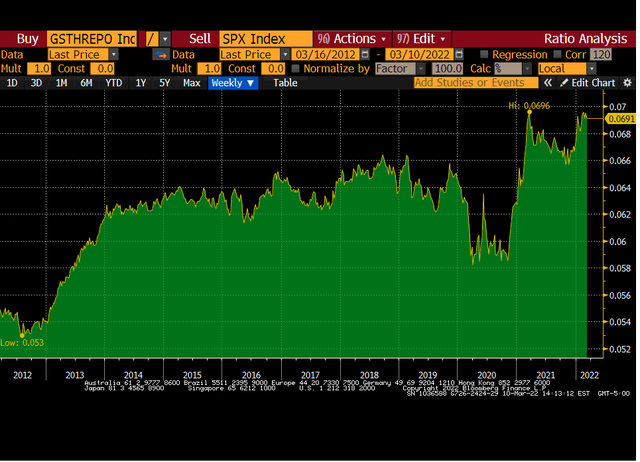Viewport: 640px width, 462px height.
Task: Open calendar picker for start date 03/16/2012
Action: tap(365, 54)
